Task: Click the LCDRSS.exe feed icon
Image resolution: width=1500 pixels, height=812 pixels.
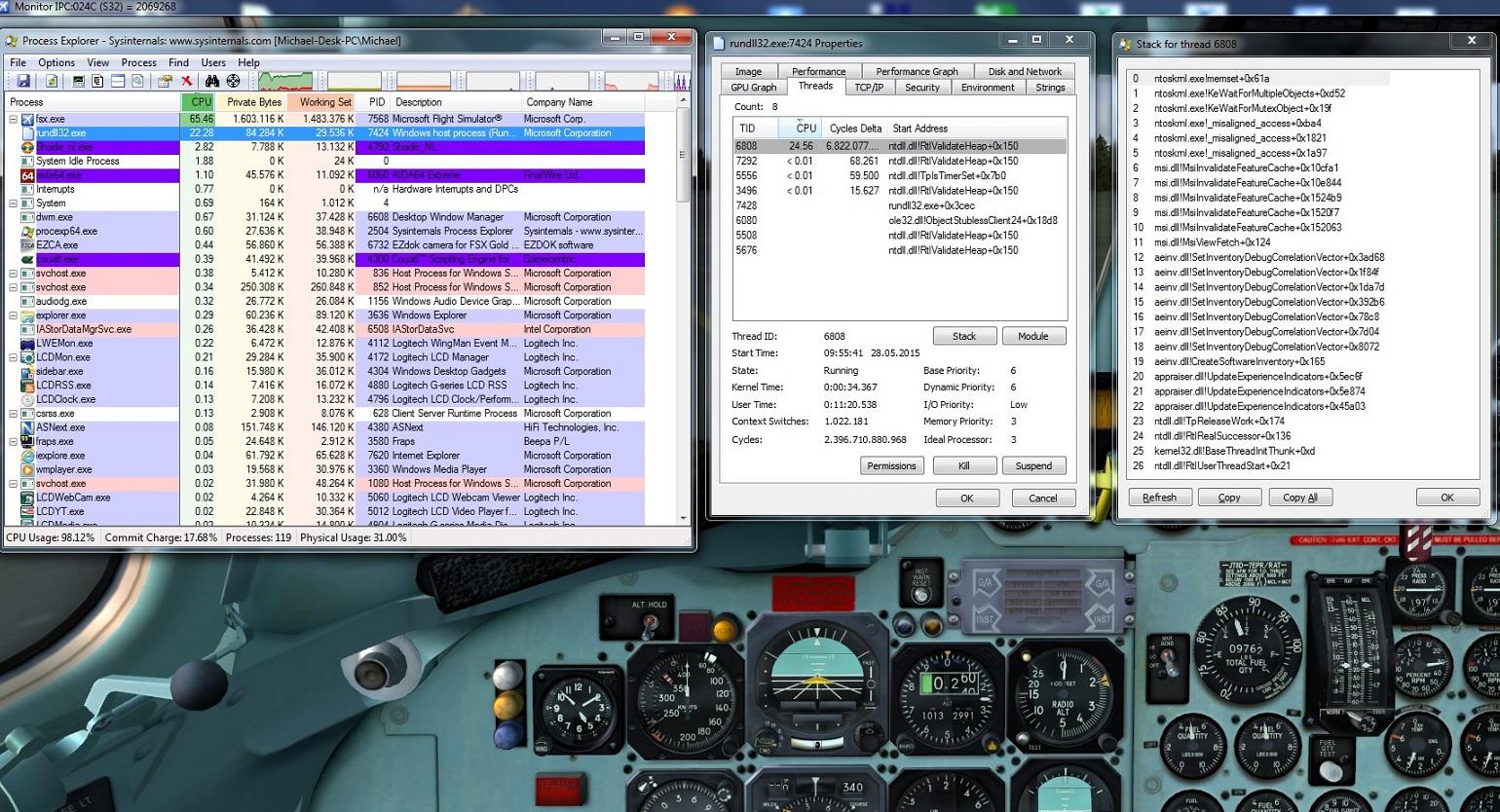Action: point(27,386)
